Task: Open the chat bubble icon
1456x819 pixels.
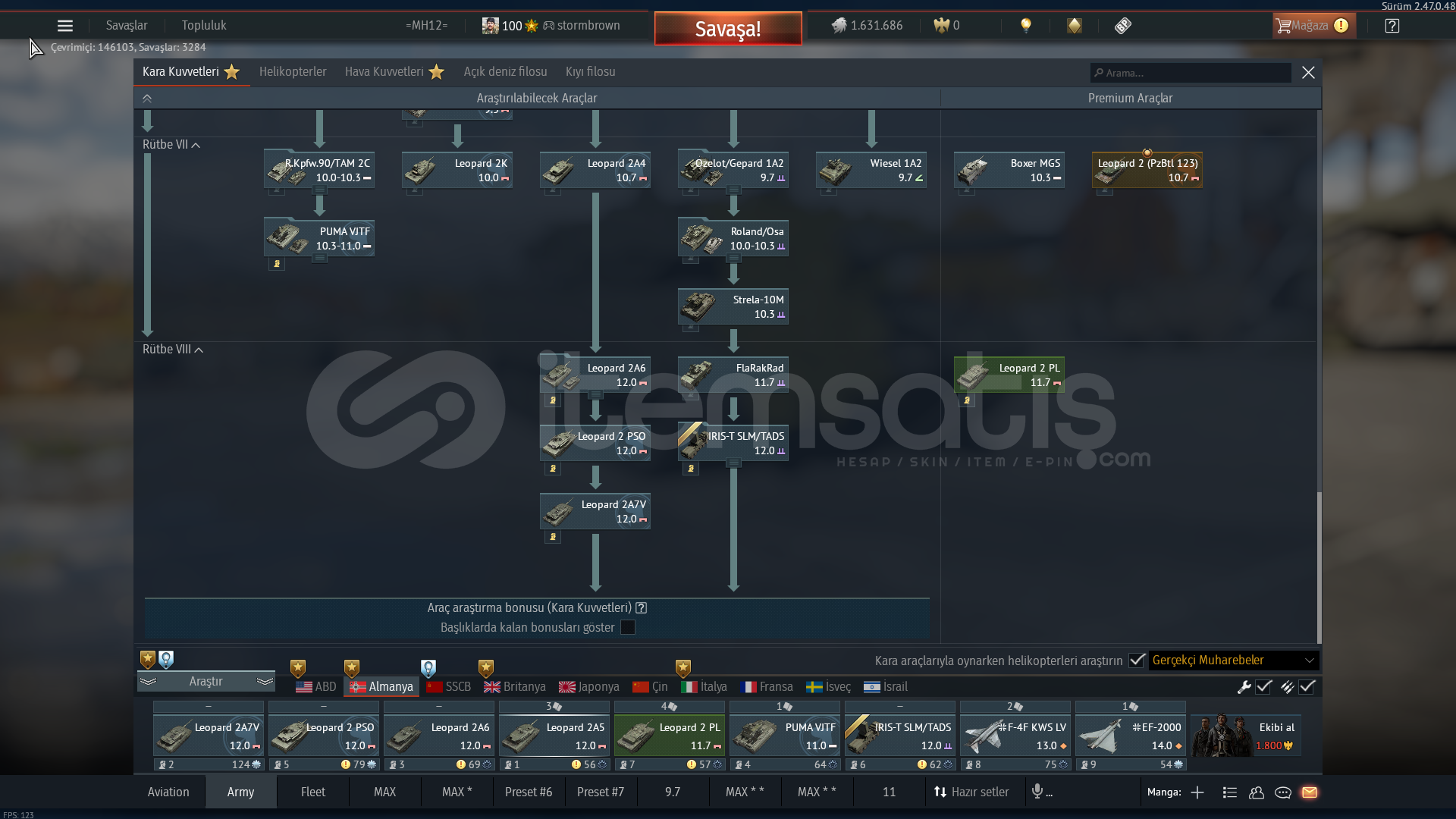Action: point(1283,792)
